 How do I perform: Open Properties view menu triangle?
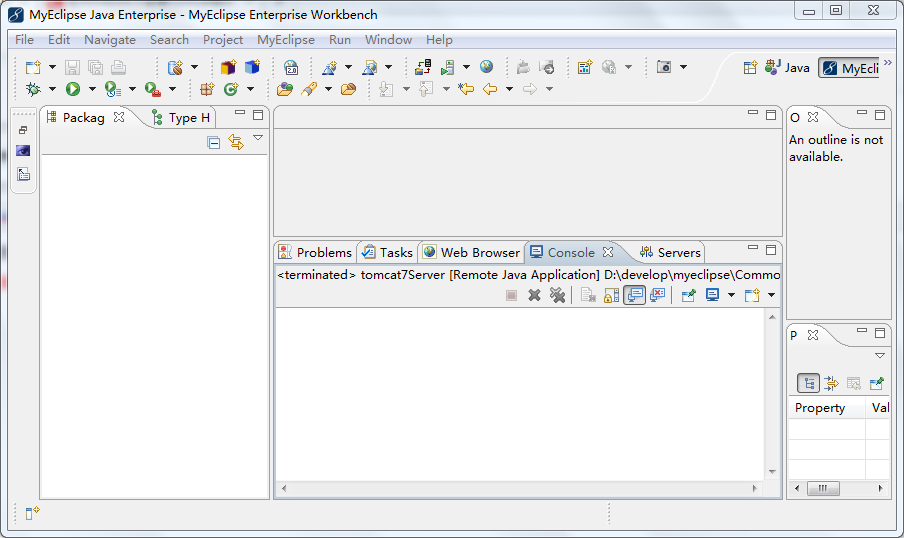[880, 356]
